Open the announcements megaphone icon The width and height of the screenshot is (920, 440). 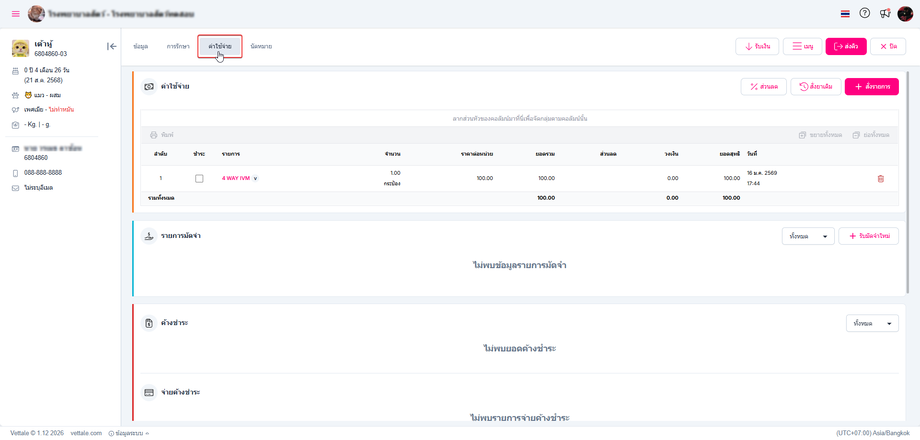coord(885,13)
